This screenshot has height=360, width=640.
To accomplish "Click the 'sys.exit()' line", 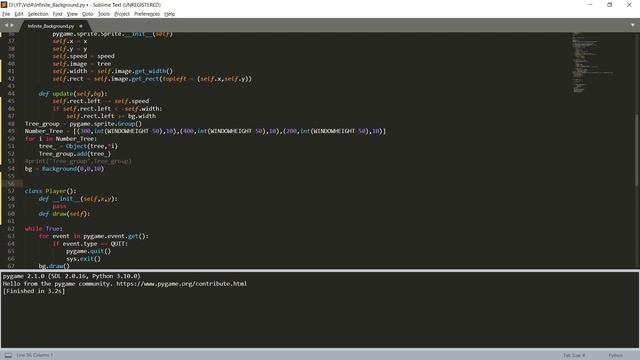I will coord(83,259).
